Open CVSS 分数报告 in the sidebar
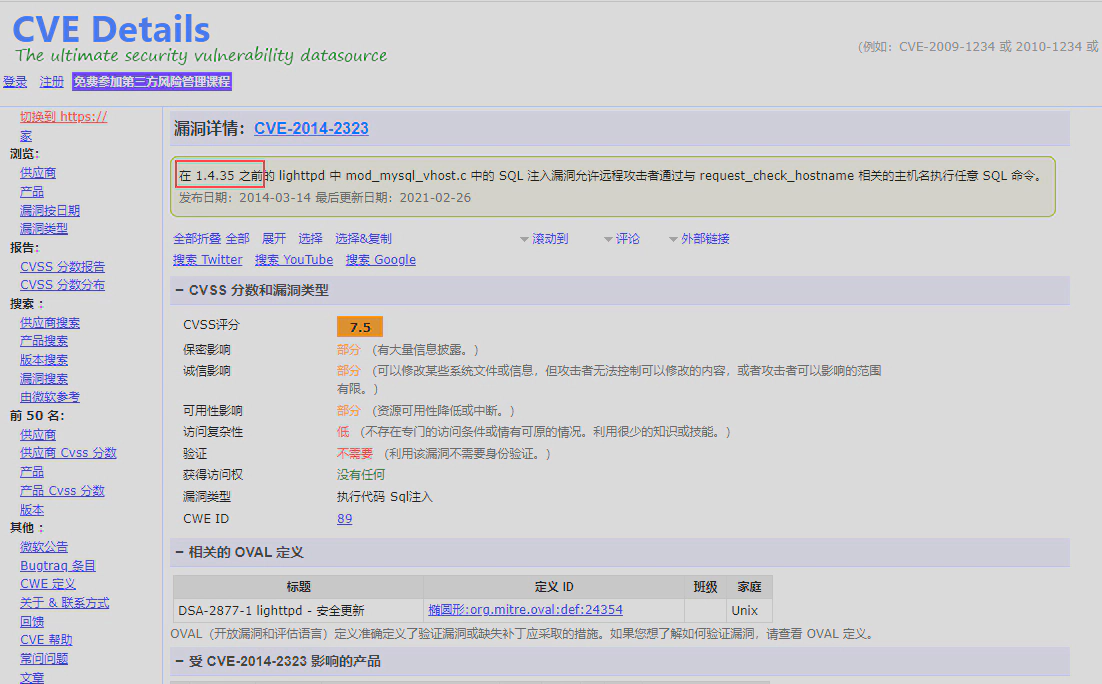This screenshot has height=684, width=1102. click(62, 267)
